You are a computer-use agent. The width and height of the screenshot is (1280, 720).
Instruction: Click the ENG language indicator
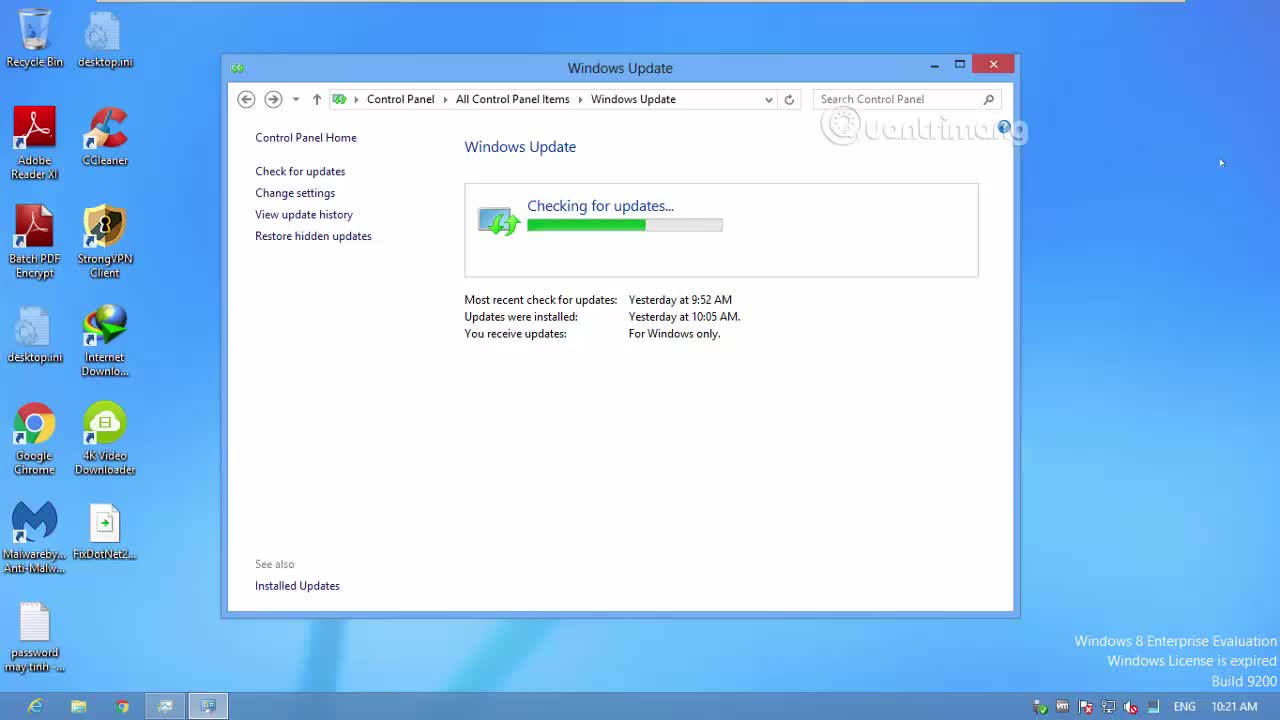[x=1184, y=706]
